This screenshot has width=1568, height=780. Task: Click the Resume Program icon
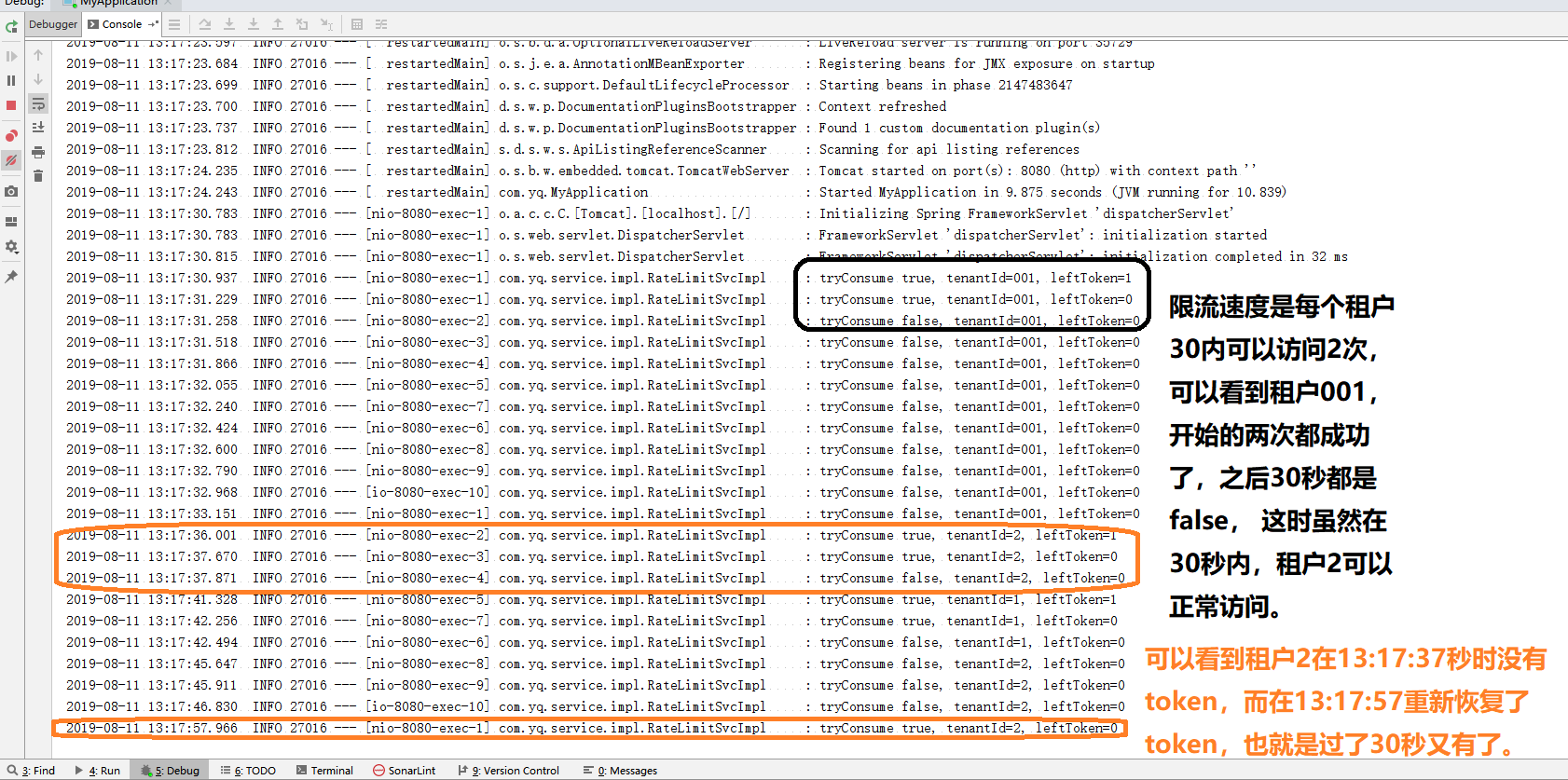[11, 56]
